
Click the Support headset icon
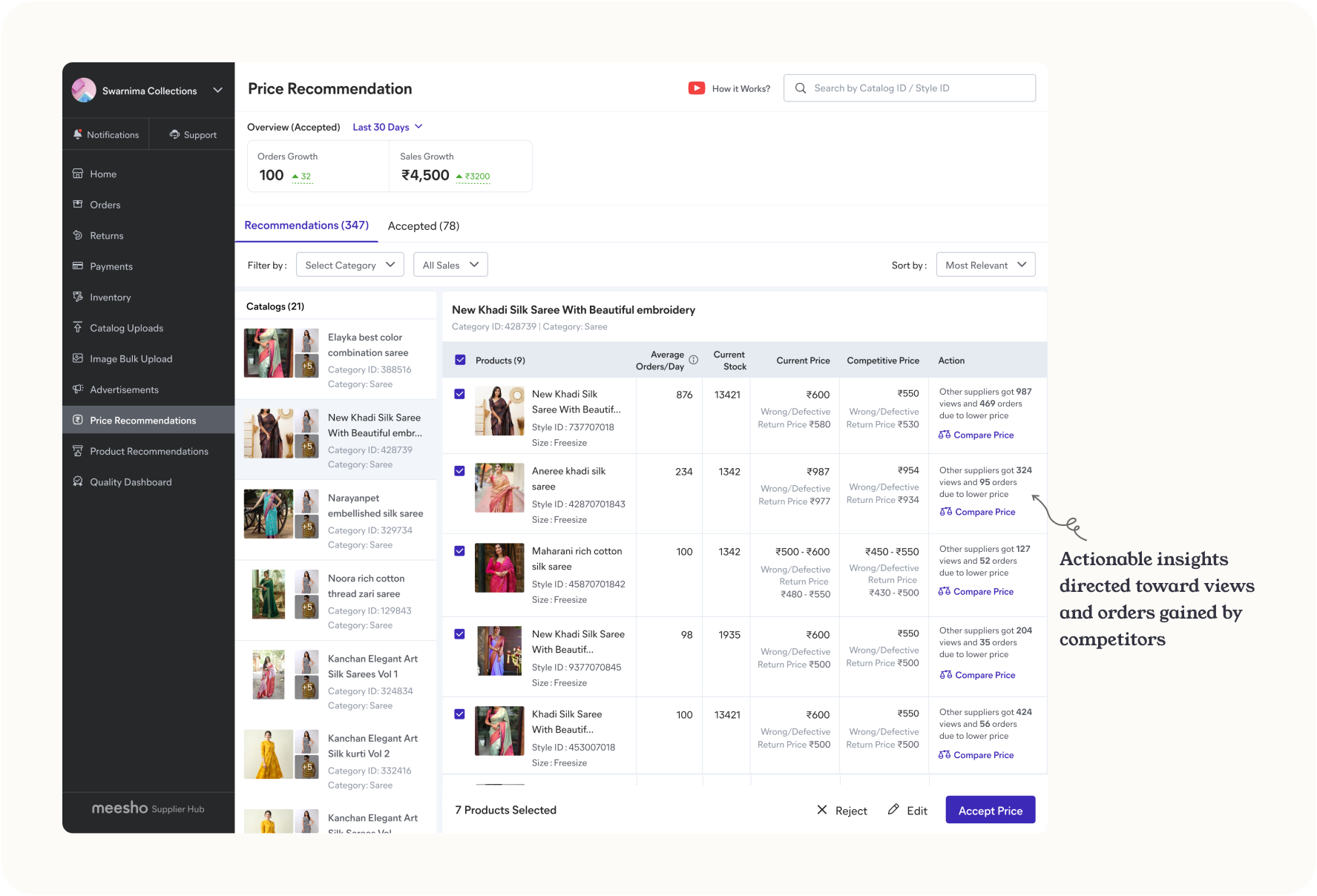point(174,134)
